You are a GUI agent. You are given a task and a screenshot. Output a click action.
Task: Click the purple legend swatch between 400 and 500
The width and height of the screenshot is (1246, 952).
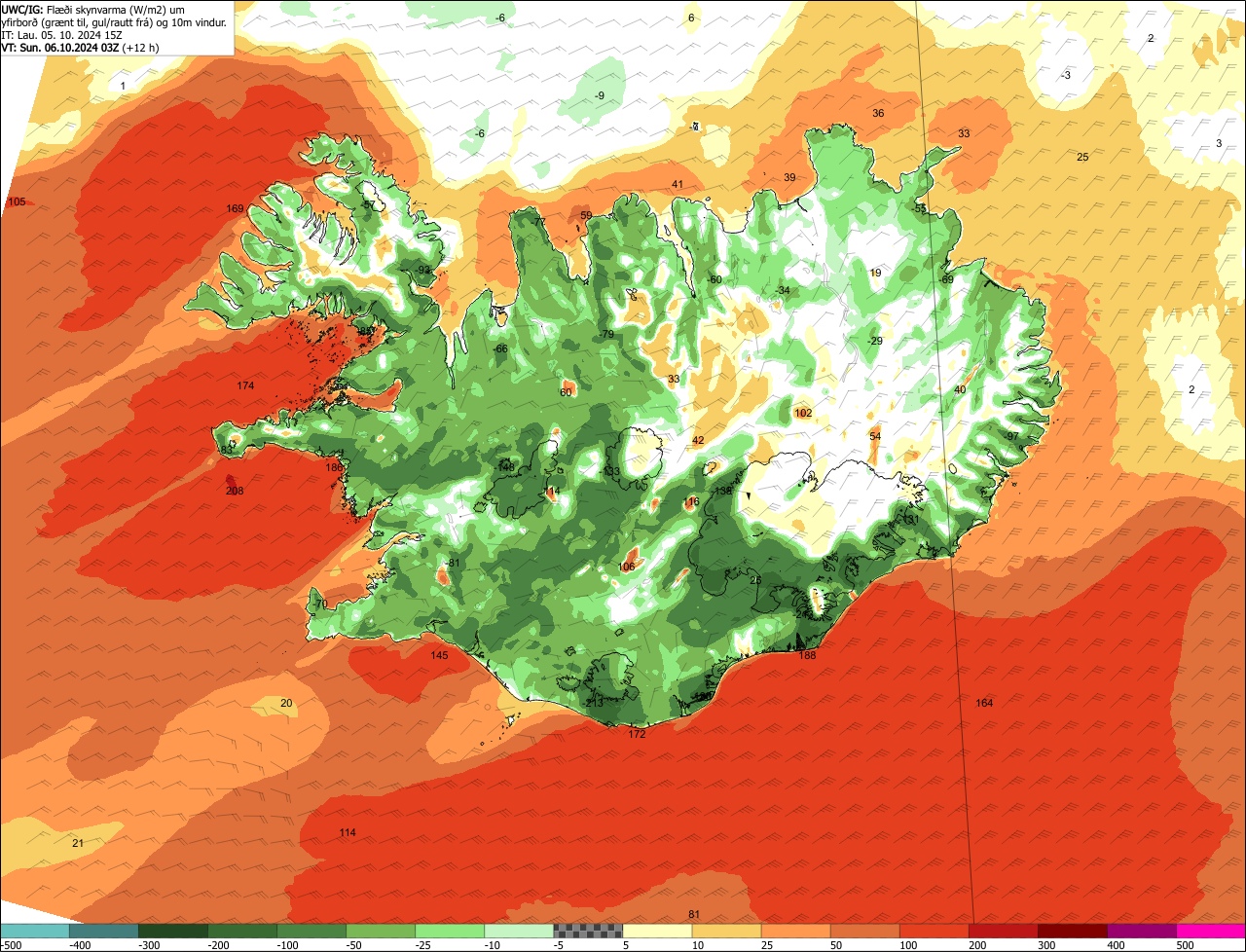click(1142, 931)
